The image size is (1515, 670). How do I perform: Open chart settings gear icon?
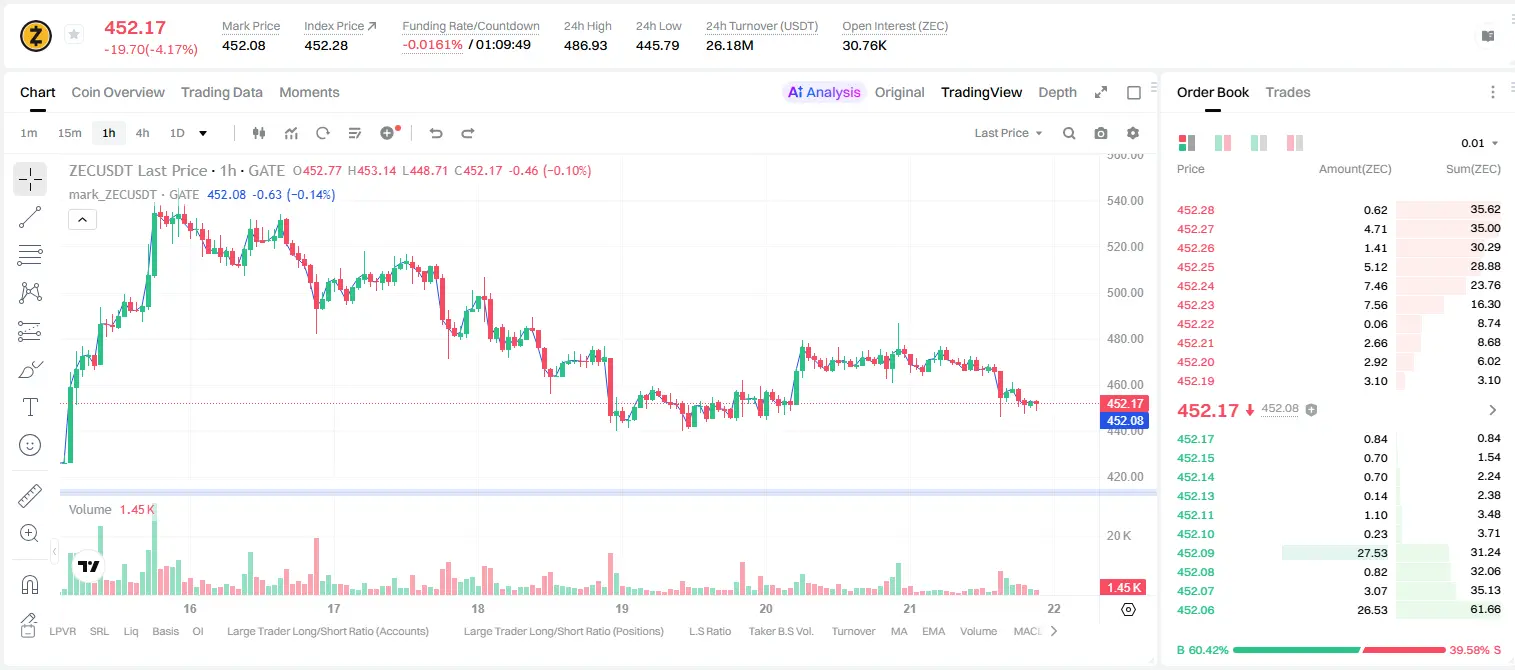click(x=1133, y=133)
